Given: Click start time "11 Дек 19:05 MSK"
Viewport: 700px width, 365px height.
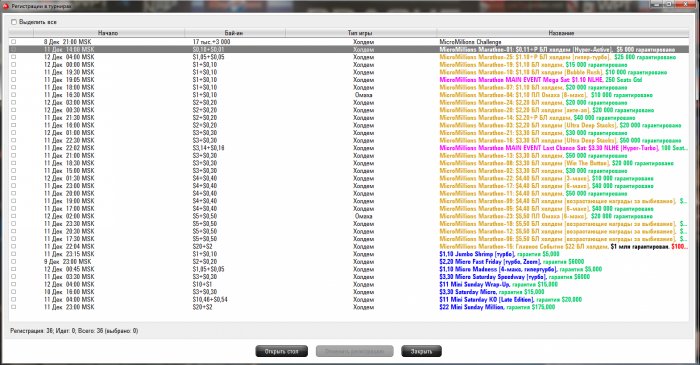Looking at the screenshot, I should pos(69,80).
